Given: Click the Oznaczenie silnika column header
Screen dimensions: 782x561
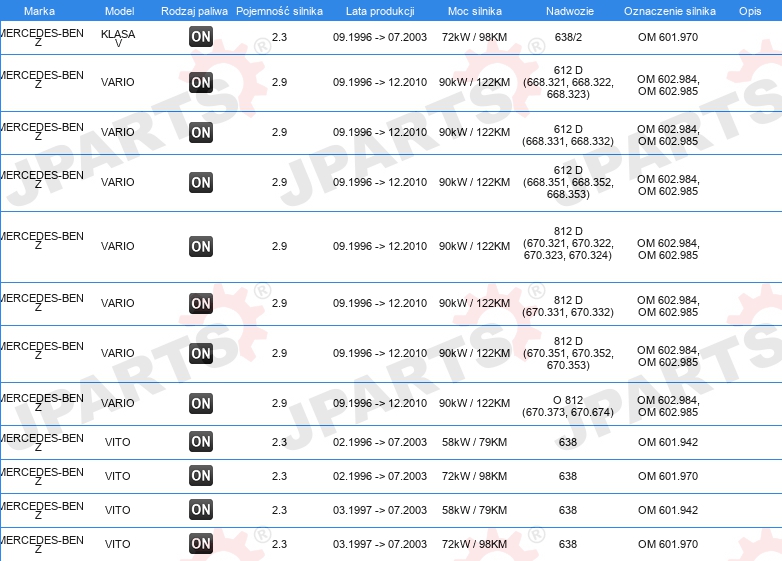Looking at the screenshot, I should click(x=670, y=11).
